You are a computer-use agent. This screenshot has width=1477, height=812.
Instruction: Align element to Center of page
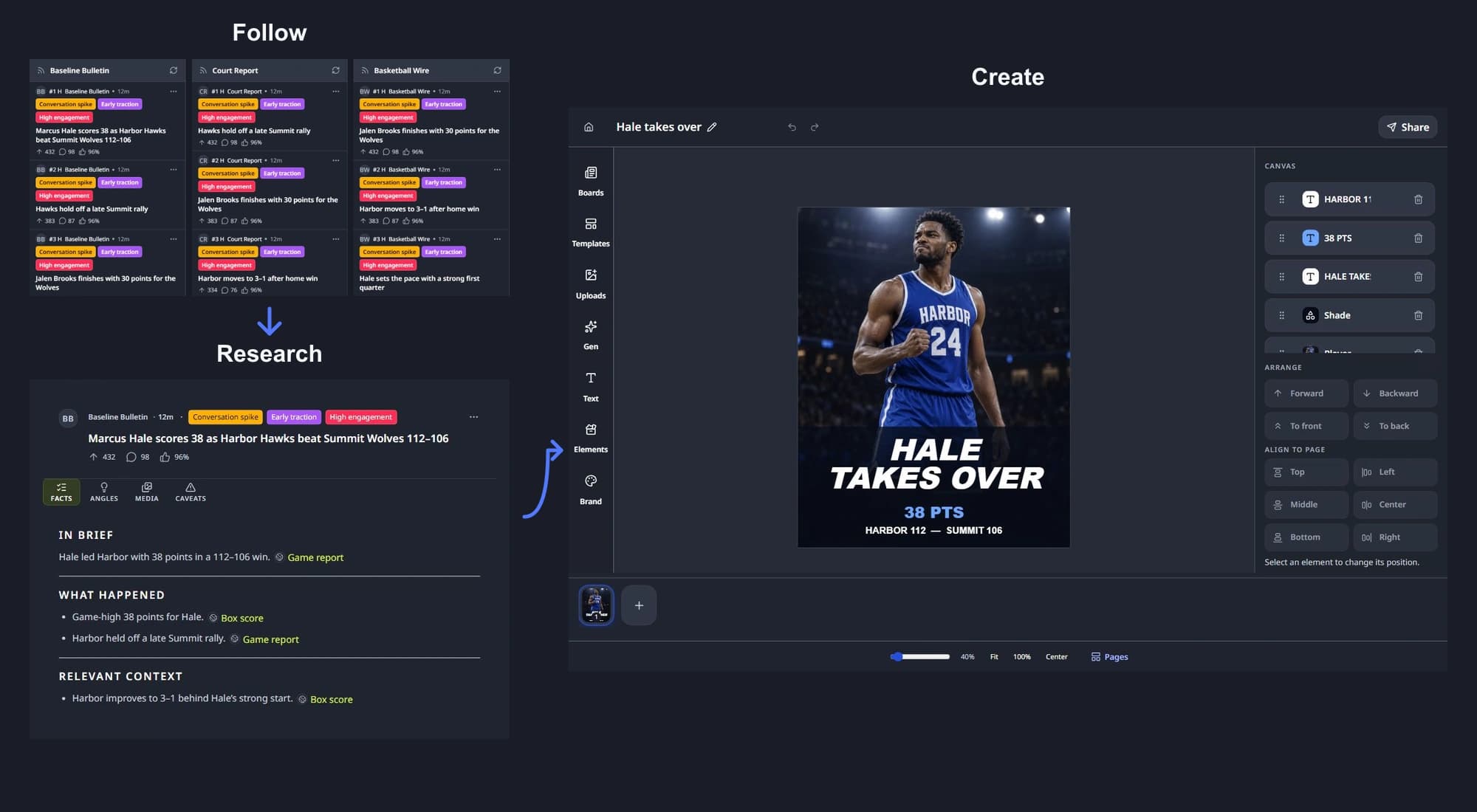(x=1395, y=505)
